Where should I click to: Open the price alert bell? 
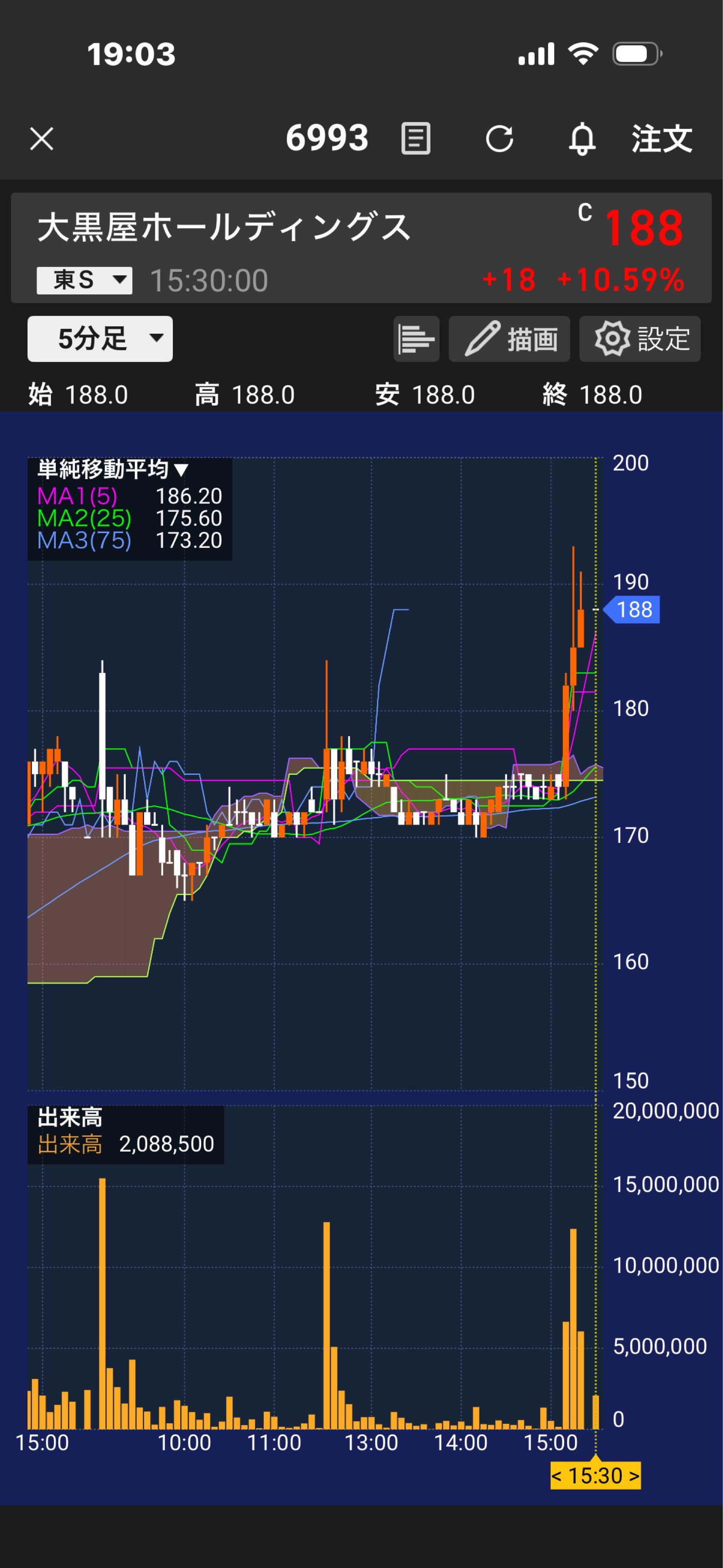582,139
